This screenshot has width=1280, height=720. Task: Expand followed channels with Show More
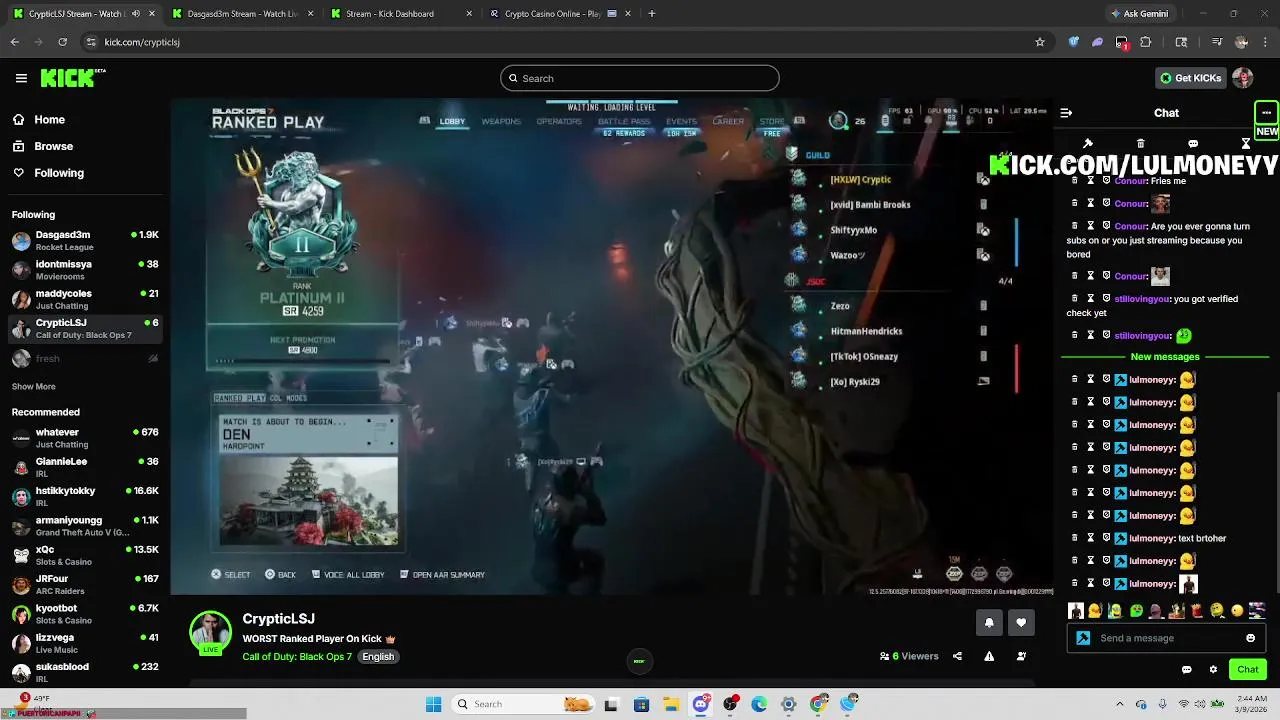(x=34, y=386)
